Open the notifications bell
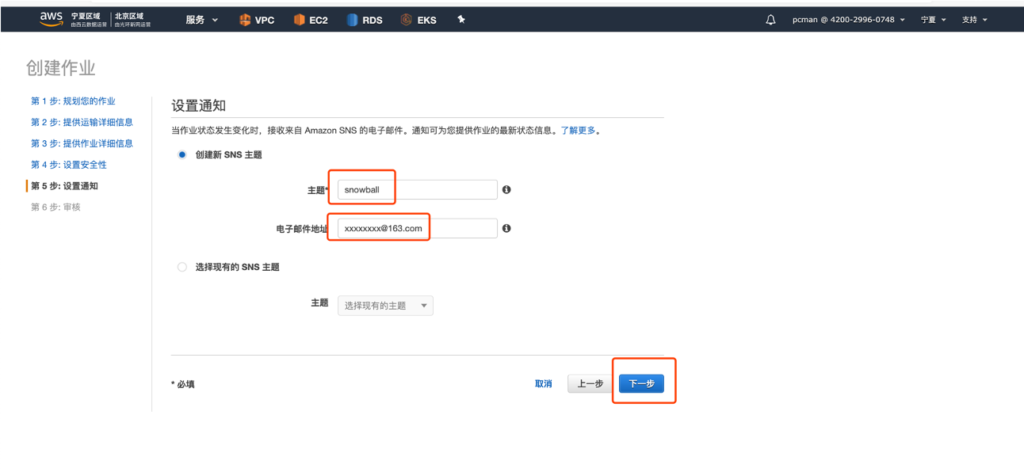 pos(770,20)
